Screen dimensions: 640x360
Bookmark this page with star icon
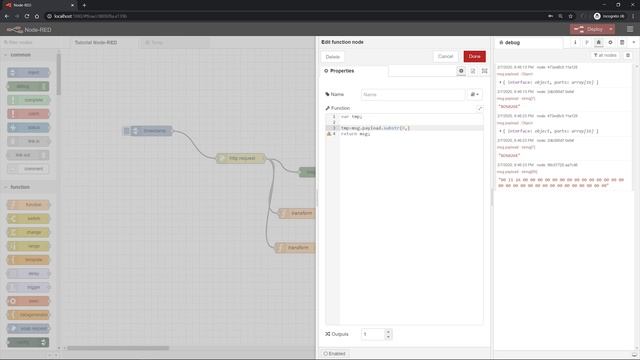click(x=571, y=16)
